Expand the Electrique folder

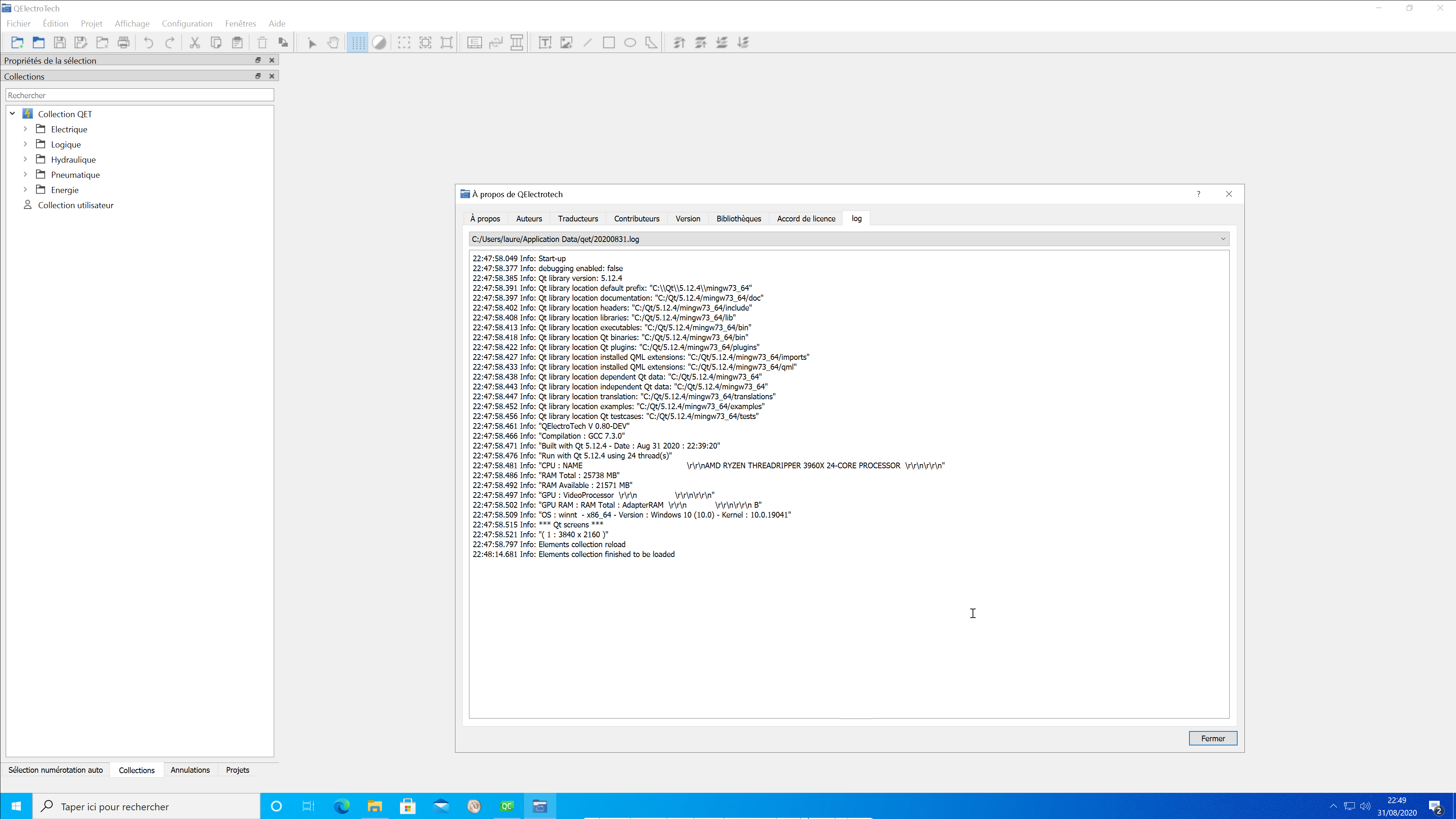(25, 129)
